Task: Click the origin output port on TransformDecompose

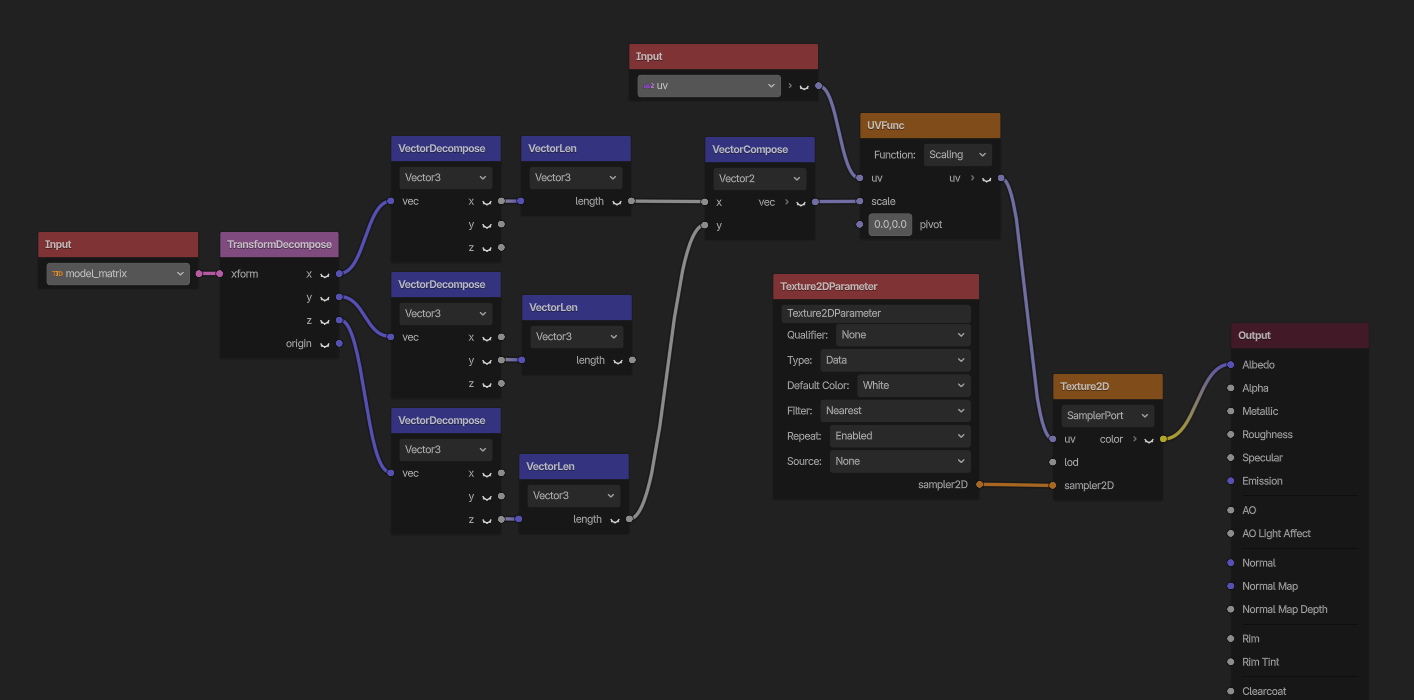Action: coord(339,344)
